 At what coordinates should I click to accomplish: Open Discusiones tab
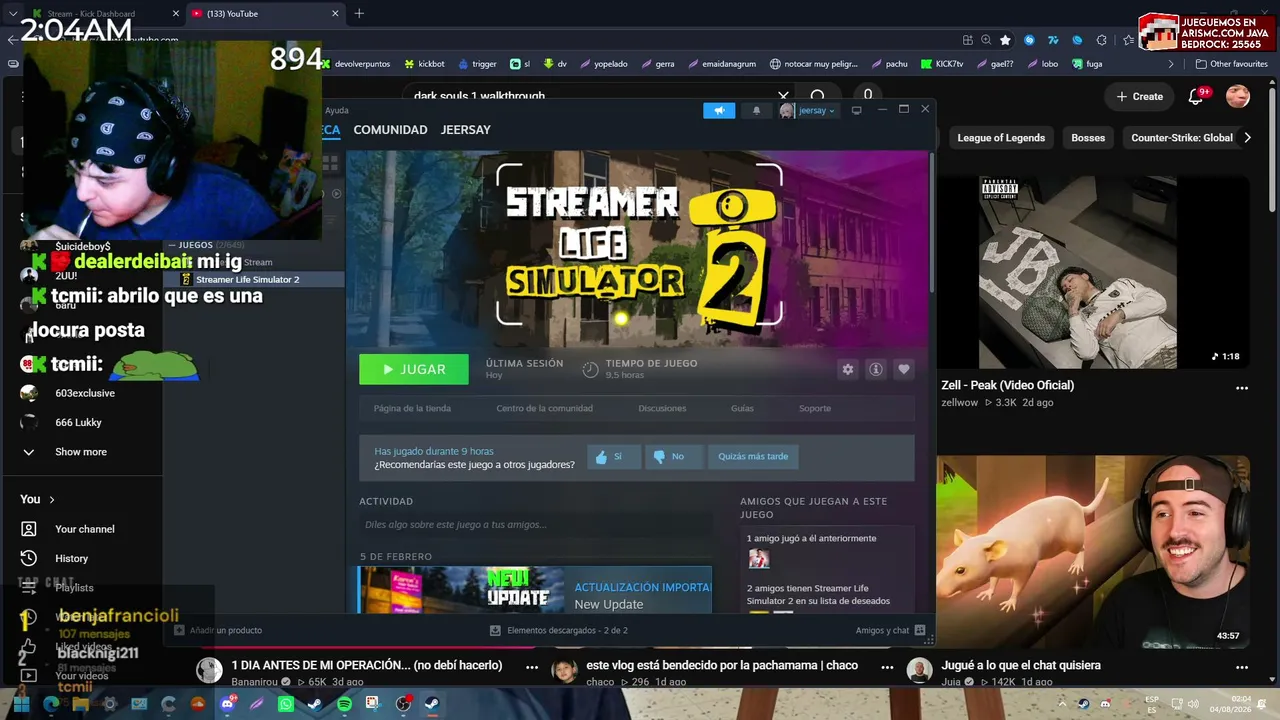[662, 408]
